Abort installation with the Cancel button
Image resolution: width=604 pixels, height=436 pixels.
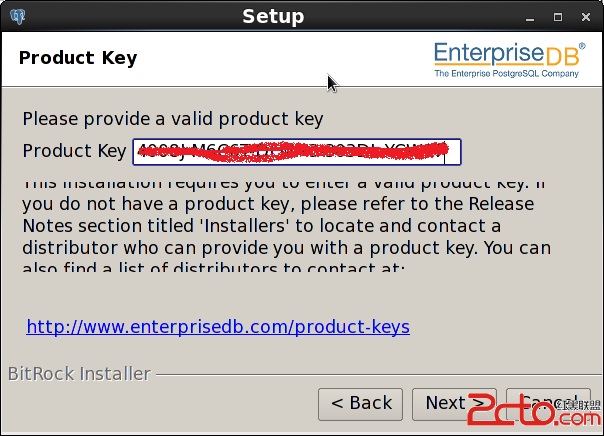pos(548,404)
